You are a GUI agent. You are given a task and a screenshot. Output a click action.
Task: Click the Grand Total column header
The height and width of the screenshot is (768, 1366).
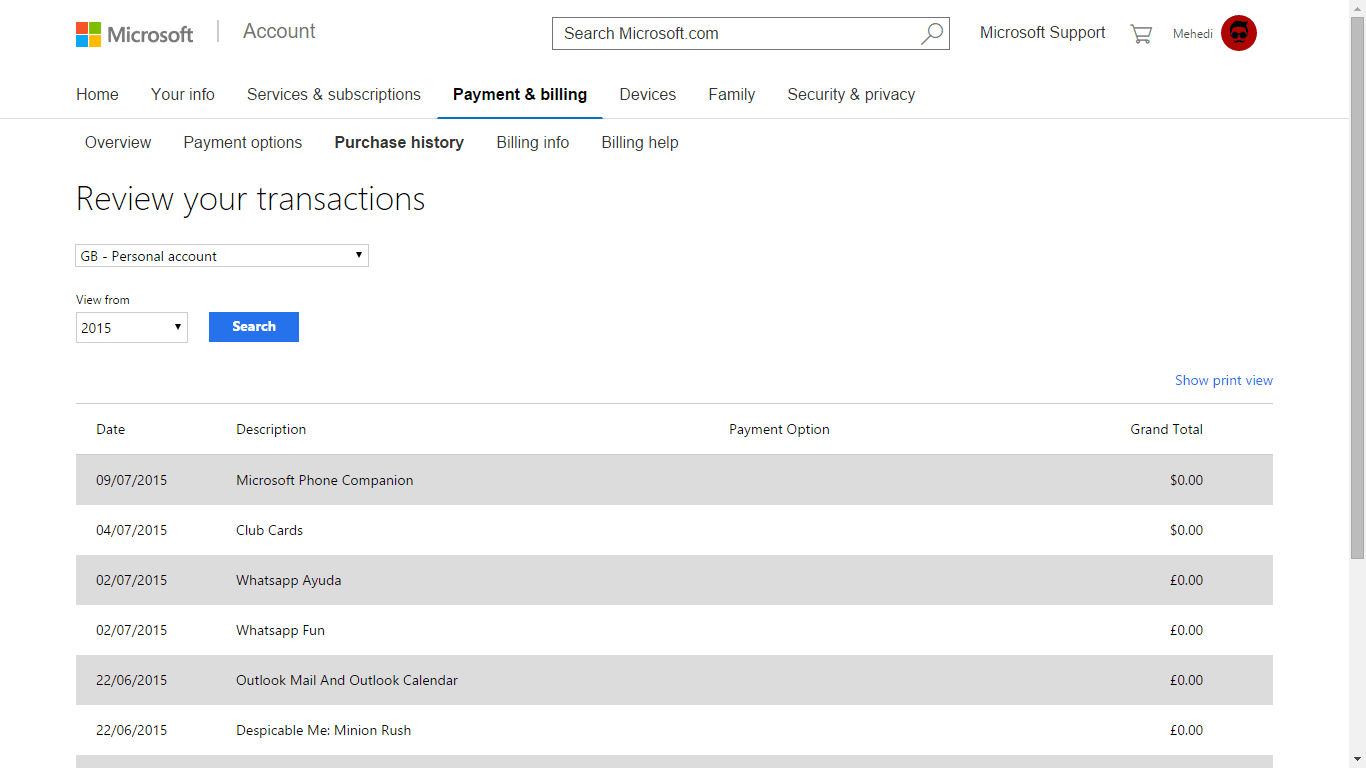[x=1166, y=429]
